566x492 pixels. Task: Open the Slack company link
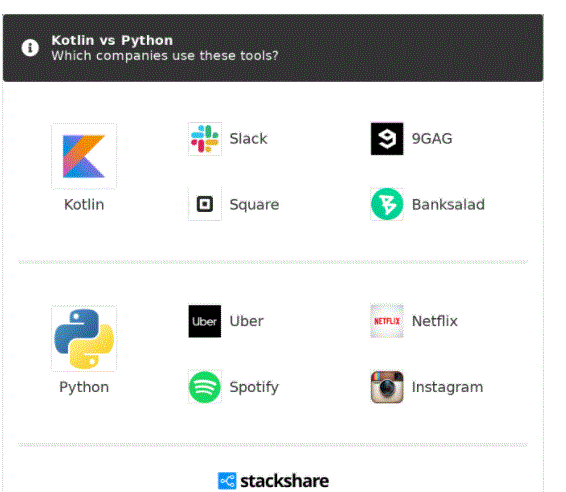tap(249, 139)
